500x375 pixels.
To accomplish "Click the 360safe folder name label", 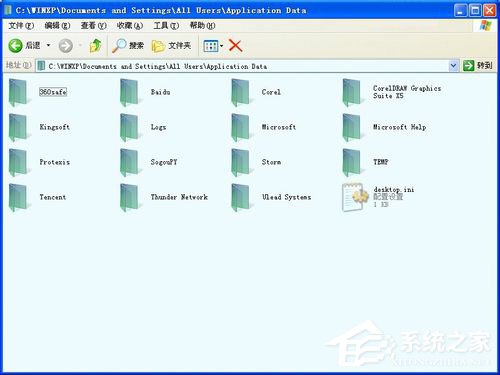I will click(x=53, y=92).
